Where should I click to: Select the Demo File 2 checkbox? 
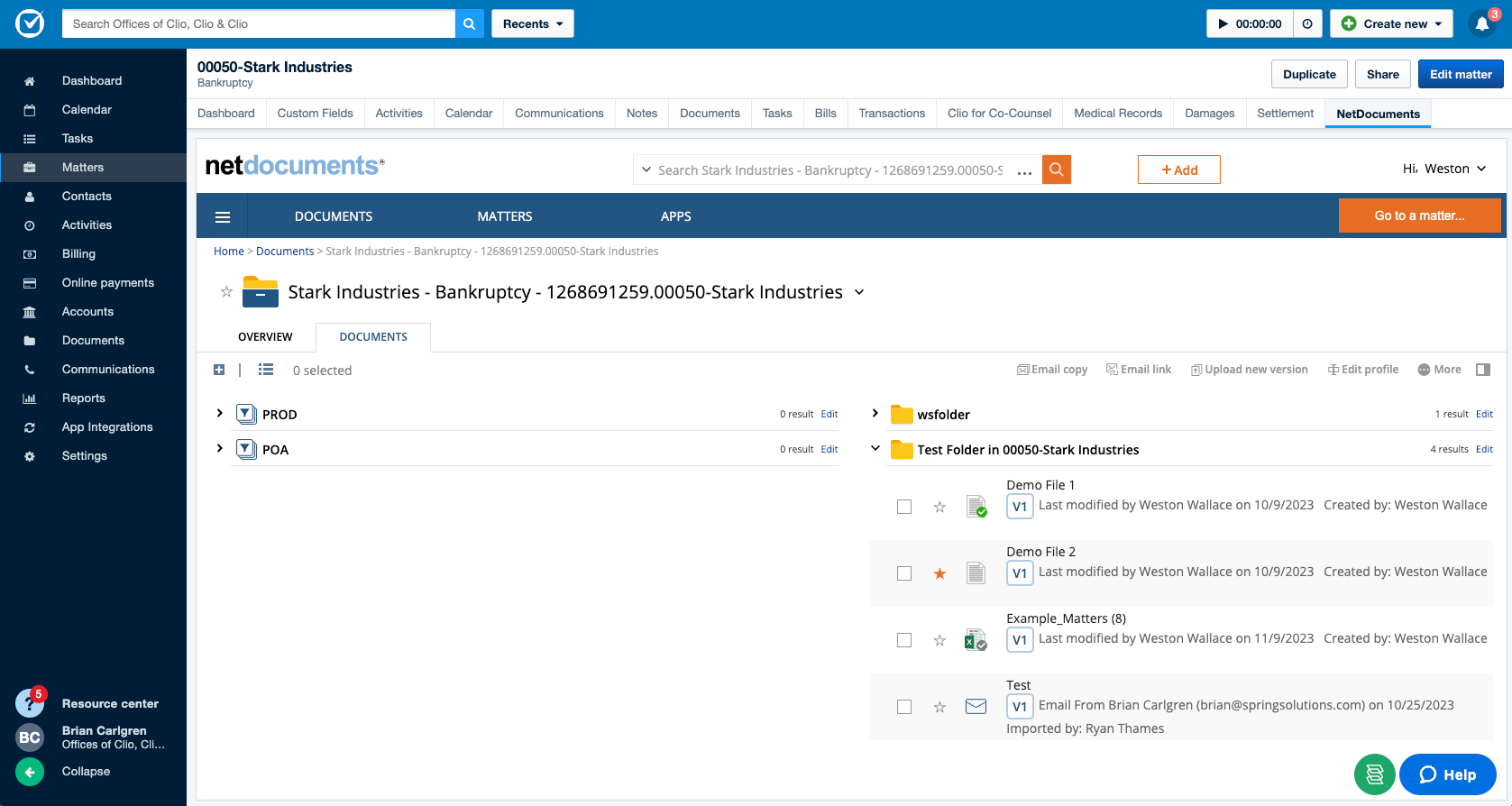click(x=904, y=573)
